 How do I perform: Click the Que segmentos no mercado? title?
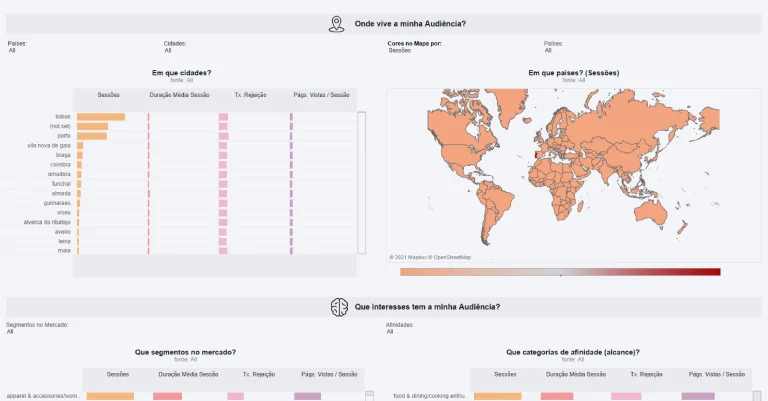point(185,352)
